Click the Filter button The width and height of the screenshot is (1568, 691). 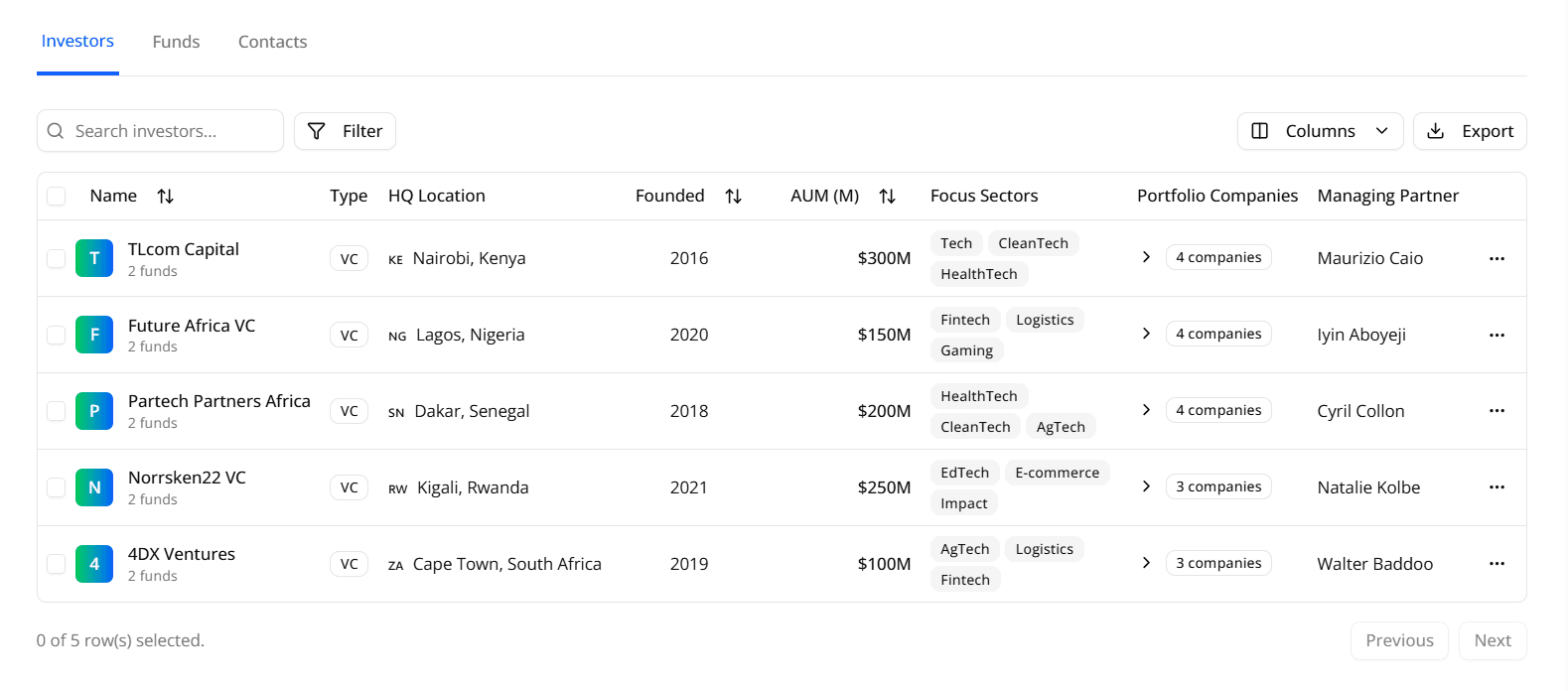click(x=345, y=131)
